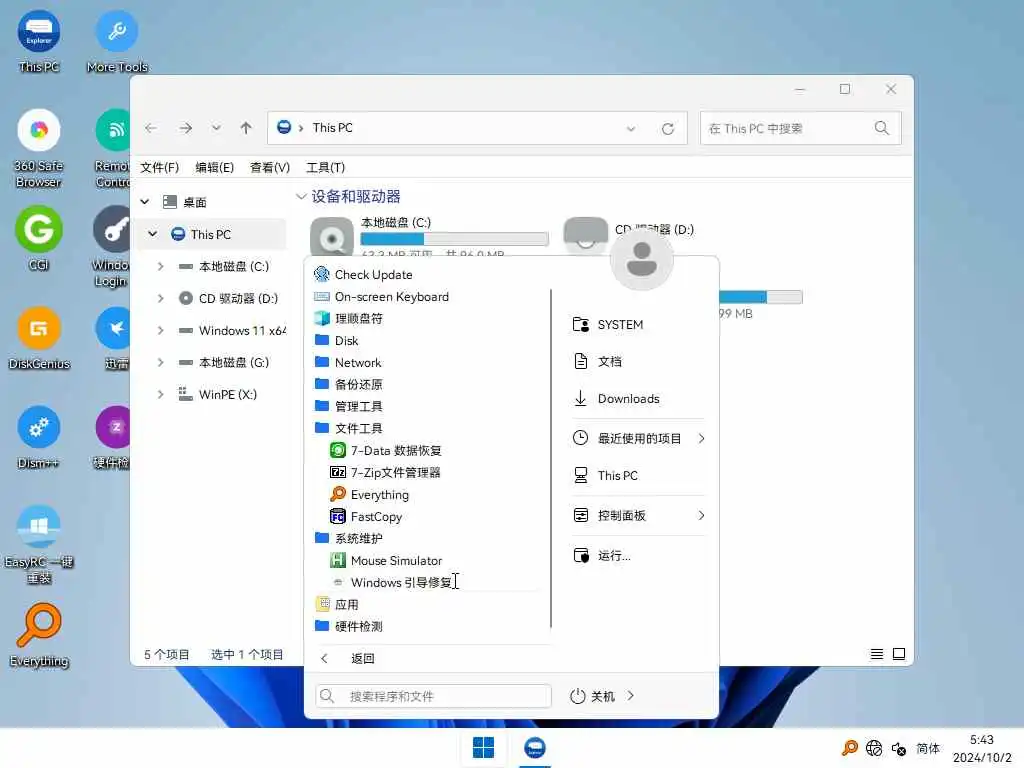Collapse 桌面 tree node

145,202
